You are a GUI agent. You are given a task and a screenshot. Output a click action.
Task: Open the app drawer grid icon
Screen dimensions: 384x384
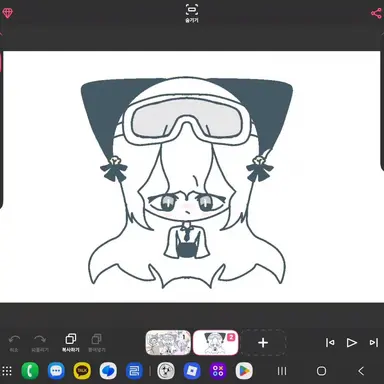click(7, 371)
